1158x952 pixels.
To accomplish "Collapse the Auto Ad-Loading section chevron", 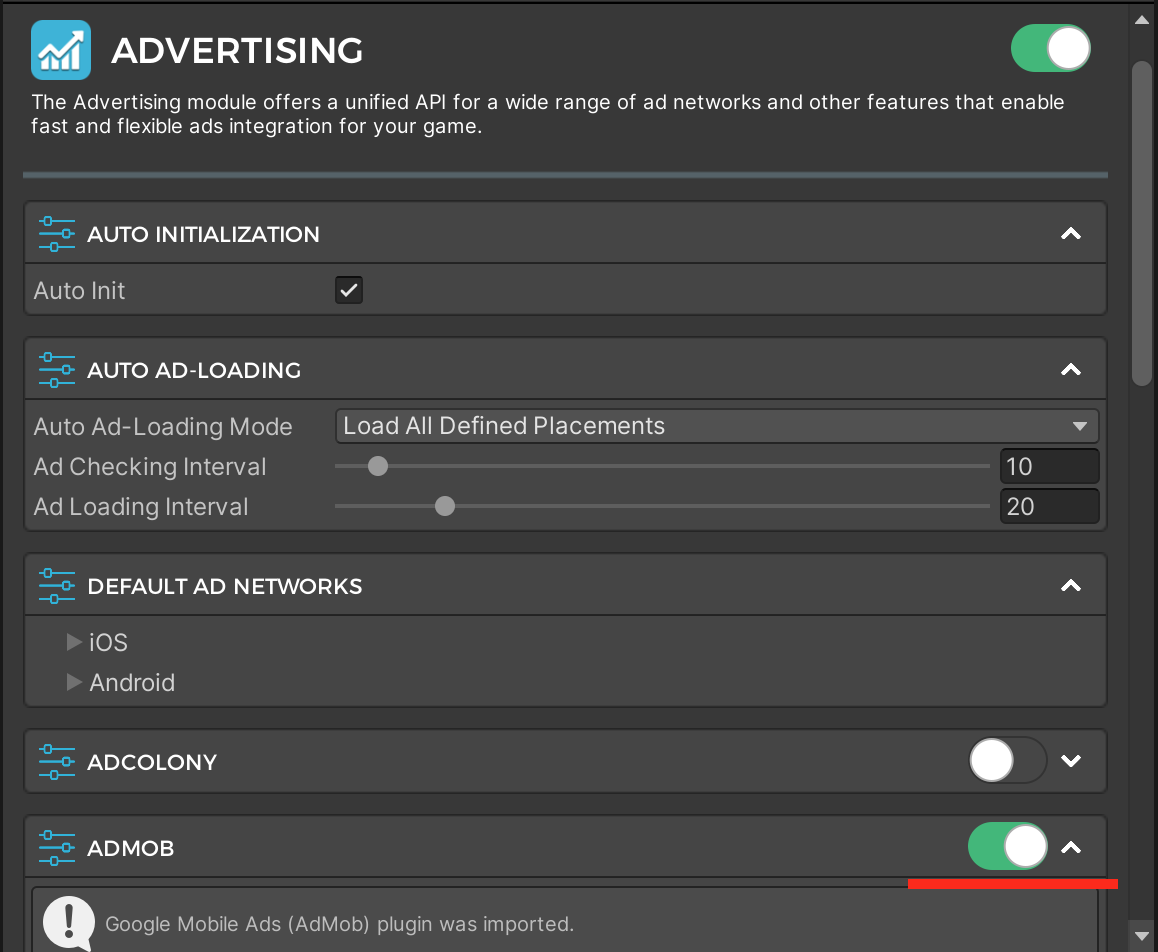I will tap(1071, 370).
